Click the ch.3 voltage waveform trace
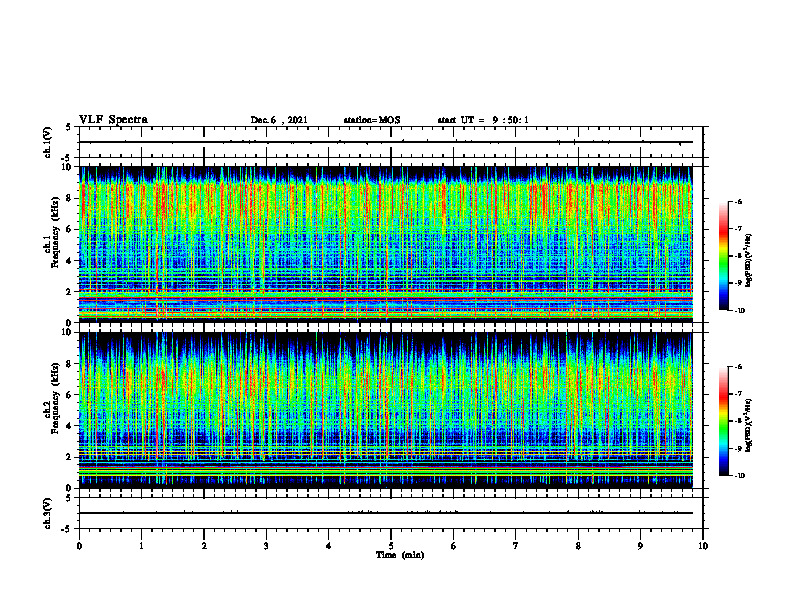Viewport: 792px width, 612px height. (x=386, y=513)
